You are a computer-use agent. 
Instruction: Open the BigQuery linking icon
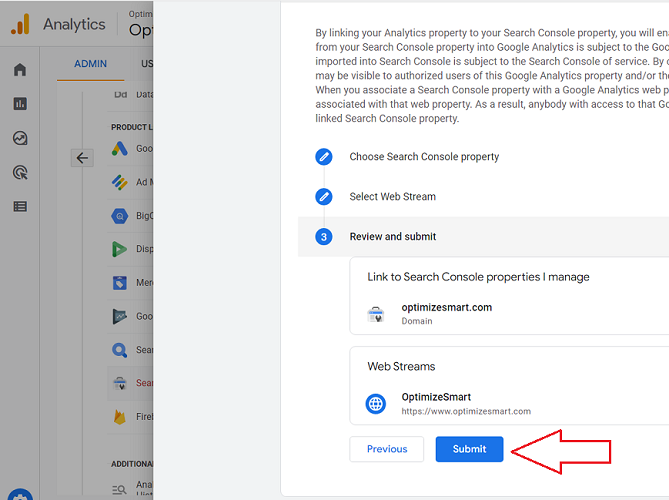(x=119, y=216)
